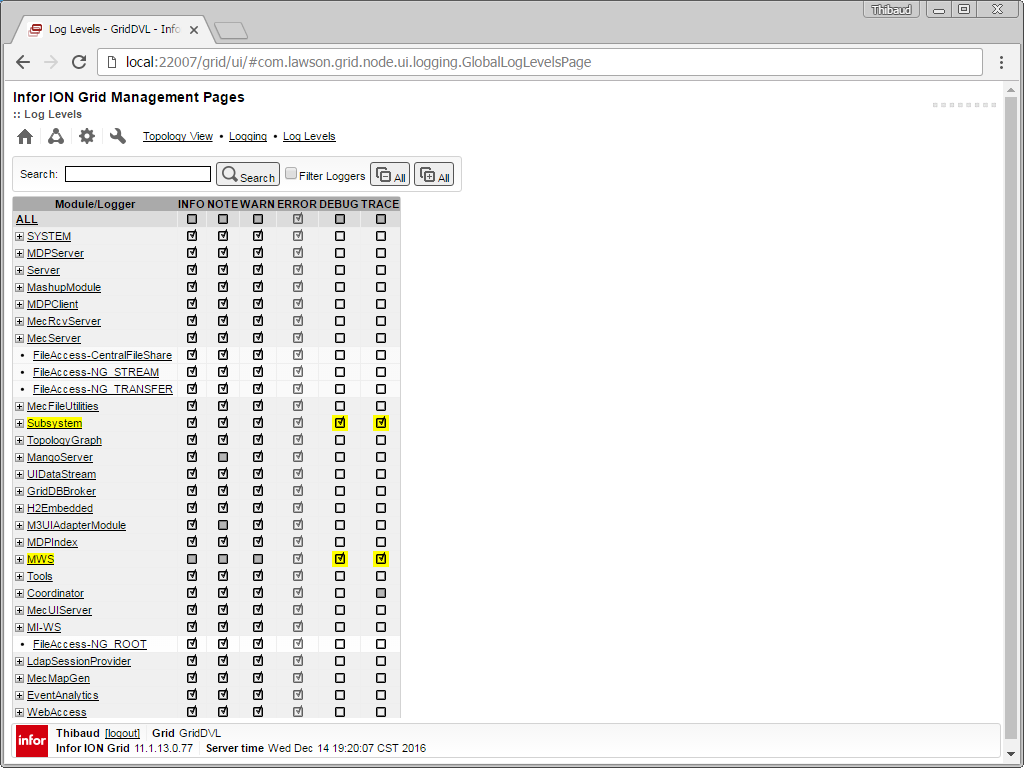Open the topology triangle icon
The image size is (1024, 768).
tap(56, 137)
